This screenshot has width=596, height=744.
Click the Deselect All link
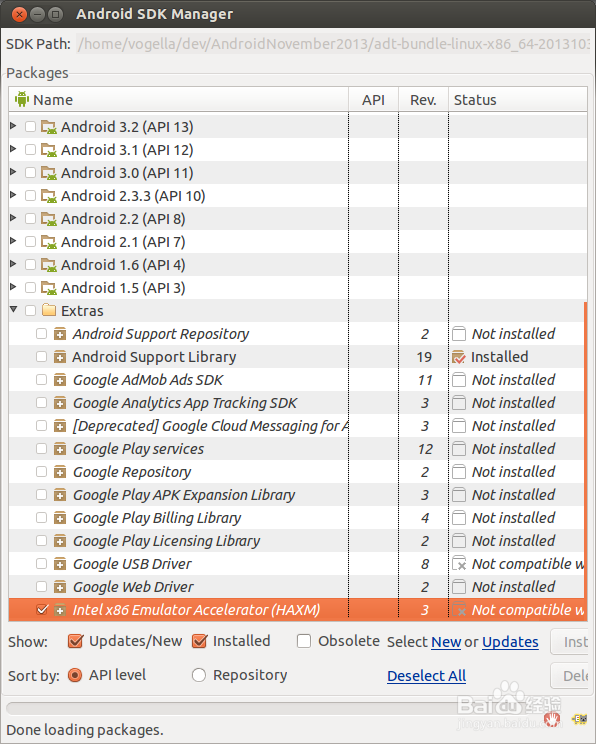tap(427, 676)
